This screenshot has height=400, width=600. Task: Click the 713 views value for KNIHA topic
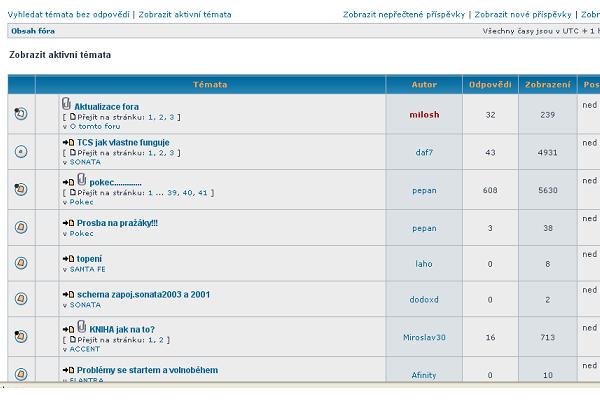click(548, 337)
